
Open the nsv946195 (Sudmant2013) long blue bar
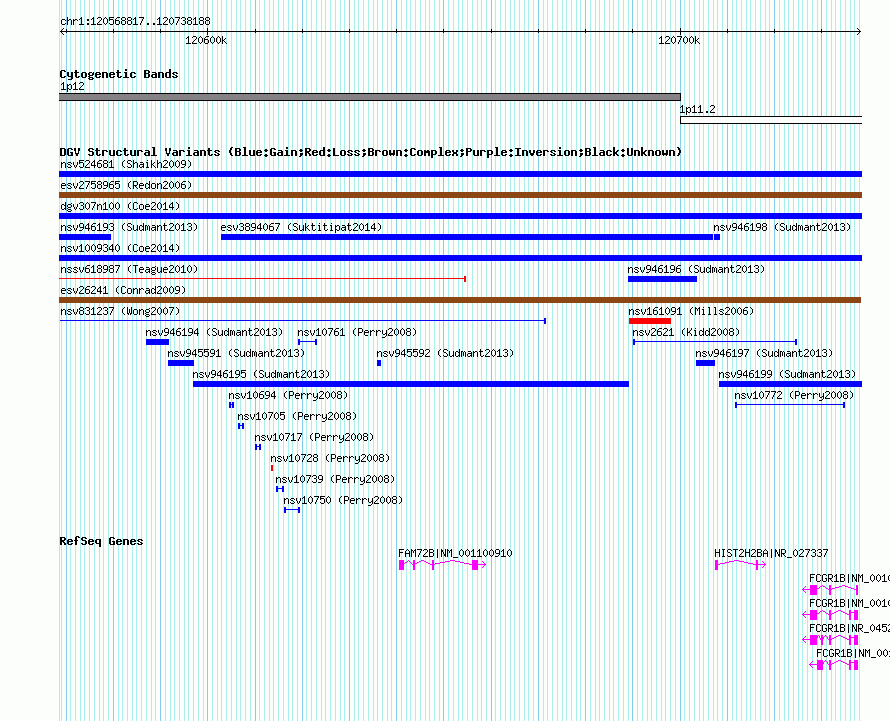coord(411,384)
